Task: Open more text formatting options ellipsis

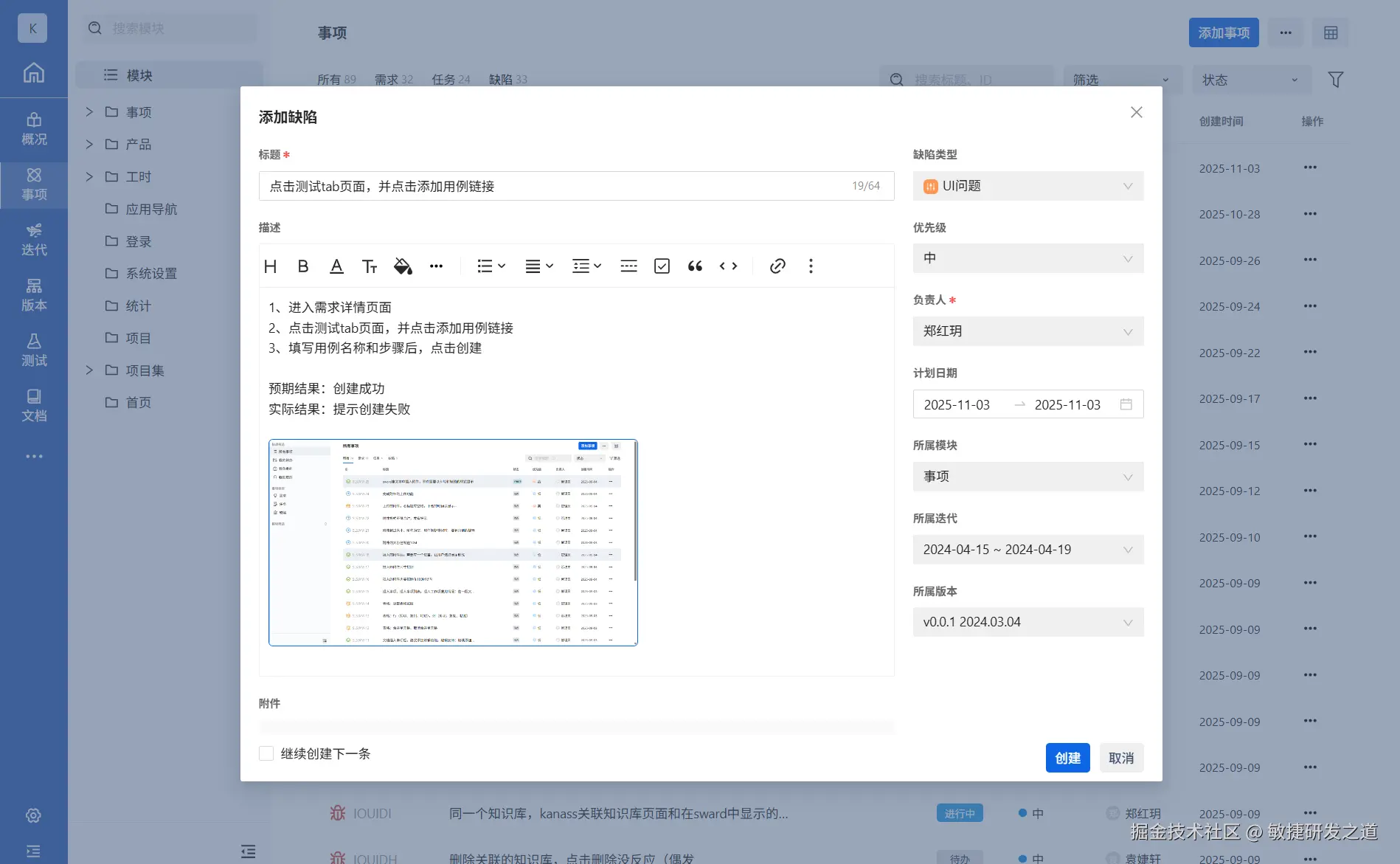Action: (437, 266)
